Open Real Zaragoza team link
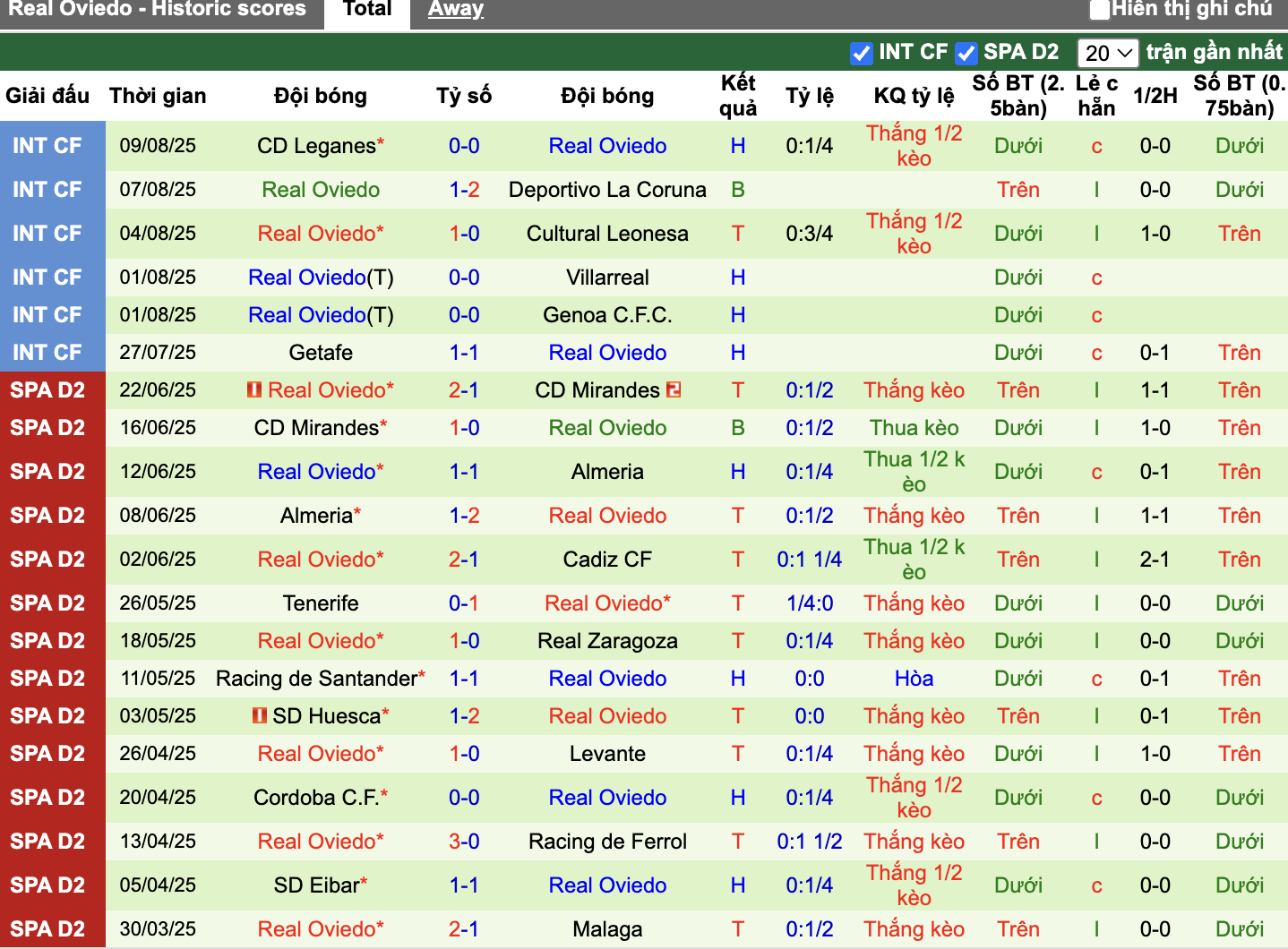This screenshot has height=949, width=1288. 607,641
